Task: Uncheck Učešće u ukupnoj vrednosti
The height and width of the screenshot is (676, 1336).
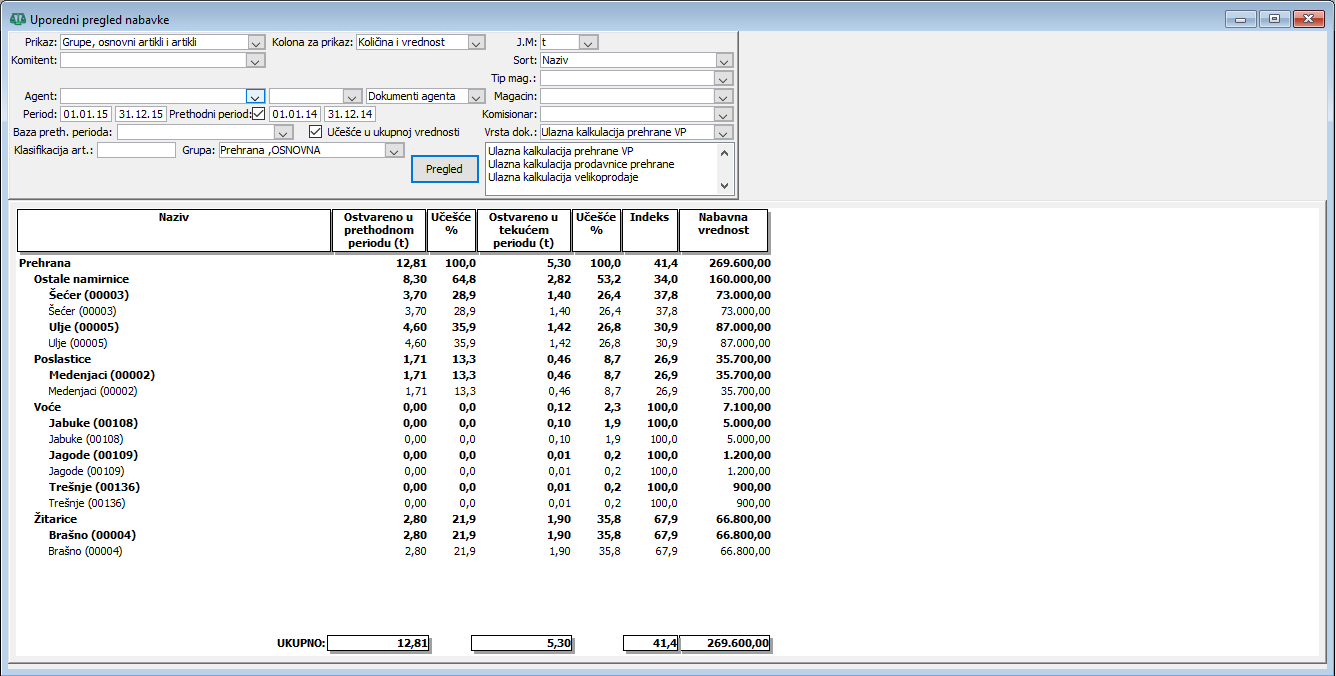Action: 316,132
